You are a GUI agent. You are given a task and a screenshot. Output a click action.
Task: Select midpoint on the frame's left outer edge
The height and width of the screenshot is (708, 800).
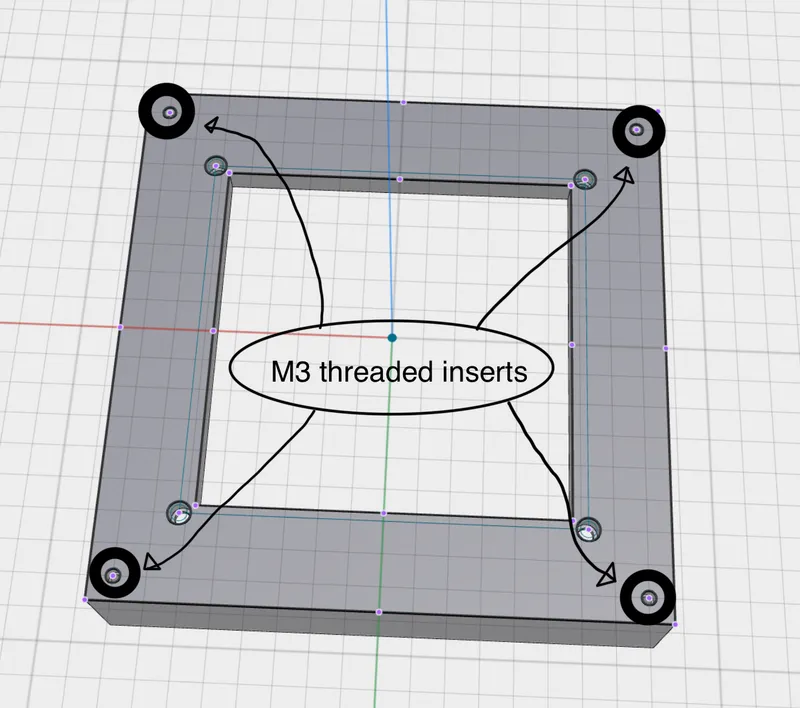[120, 327]
